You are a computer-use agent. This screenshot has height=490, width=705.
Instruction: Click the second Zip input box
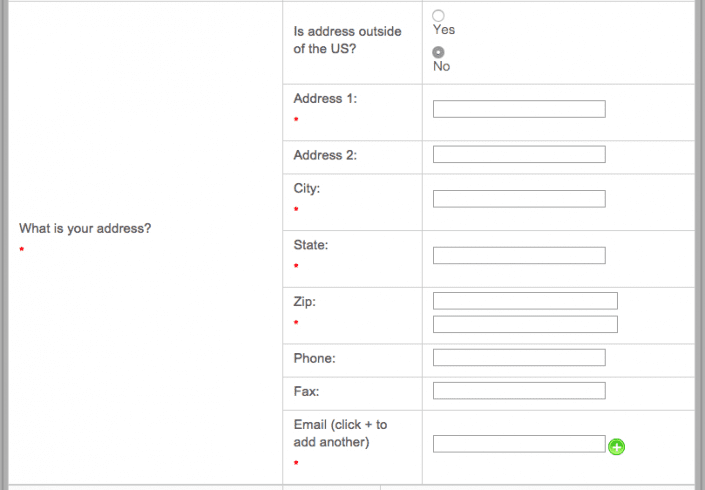pos(525,325)
